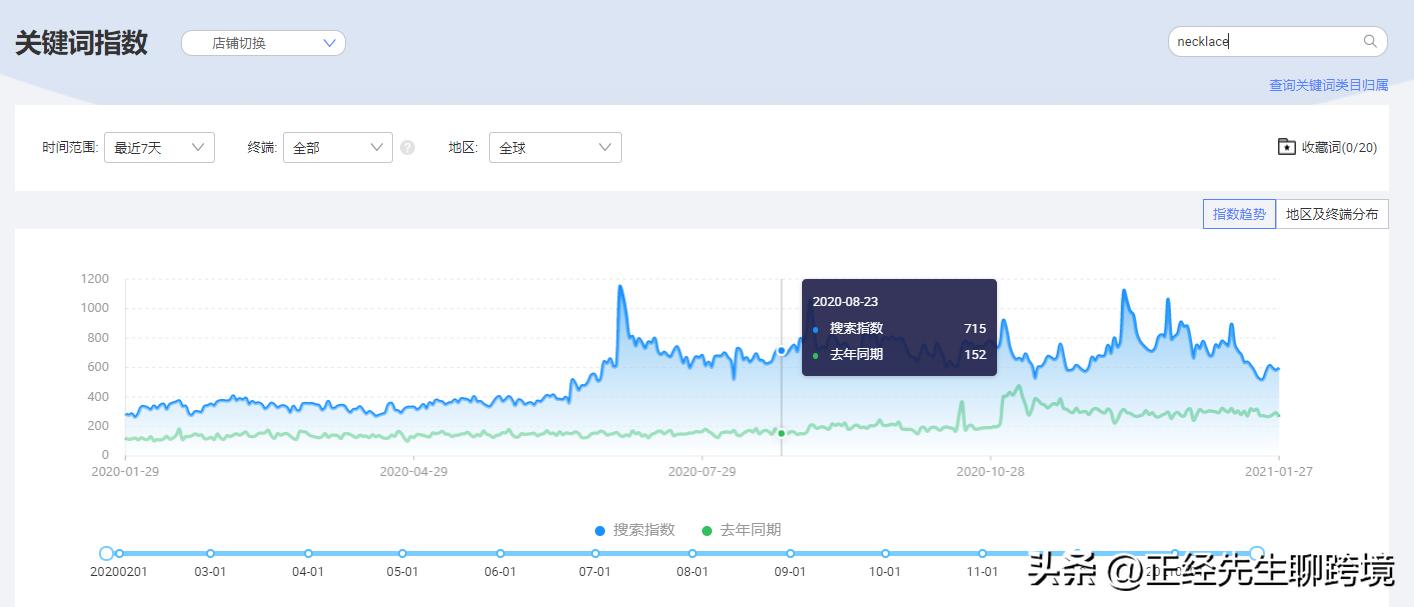Expand the 时间范围 最近7天 dropdown

159,148
